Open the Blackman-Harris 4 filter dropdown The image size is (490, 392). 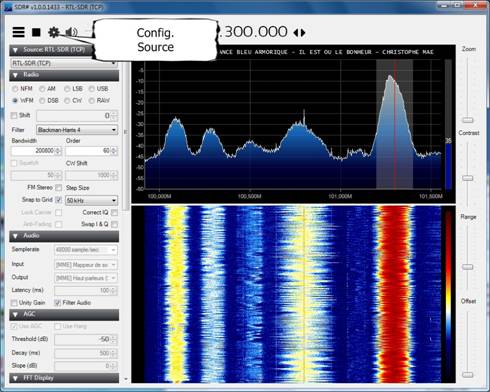[77, 130]
